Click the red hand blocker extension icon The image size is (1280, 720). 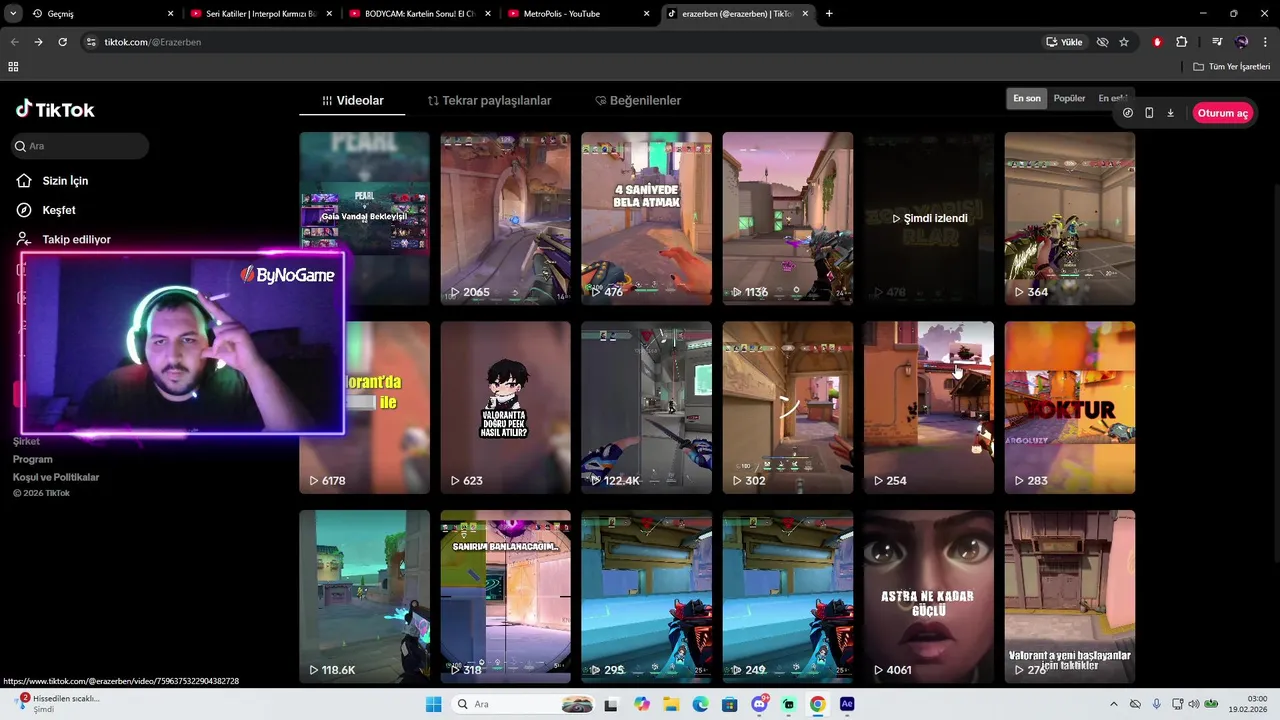pos(1158,42)
